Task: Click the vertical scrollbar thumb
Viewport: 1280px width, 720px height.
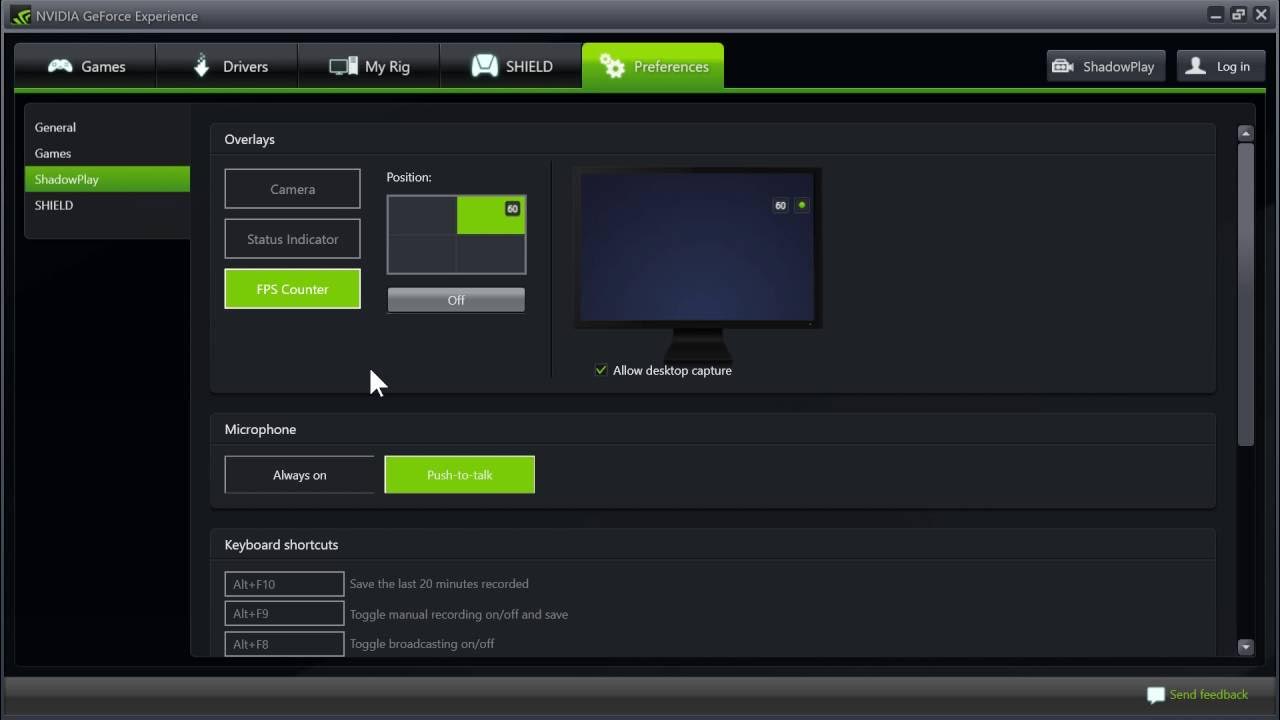Action: click(1245, 295)
